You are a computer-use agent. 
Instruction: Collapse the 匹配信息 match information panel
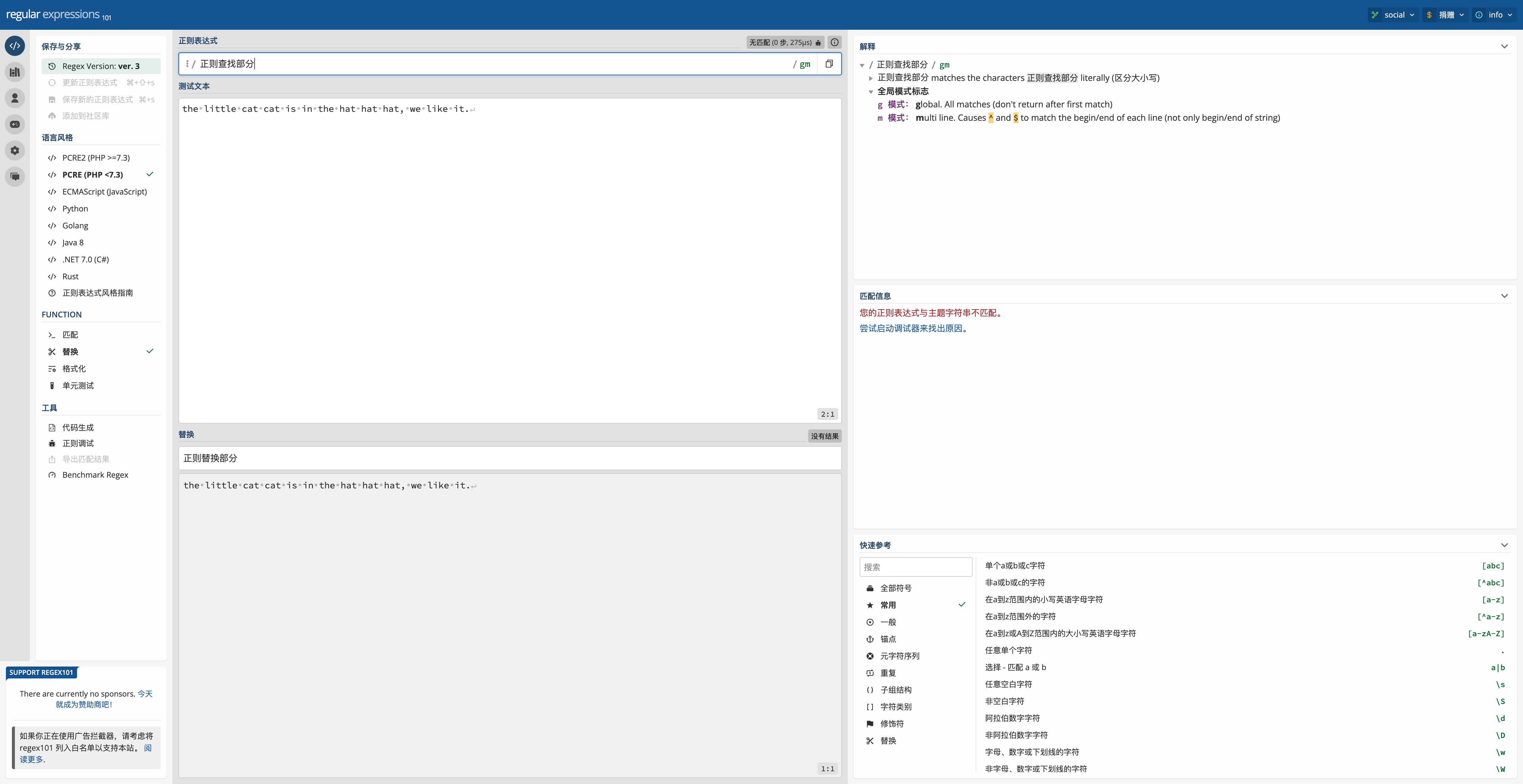pos(1504,296)
